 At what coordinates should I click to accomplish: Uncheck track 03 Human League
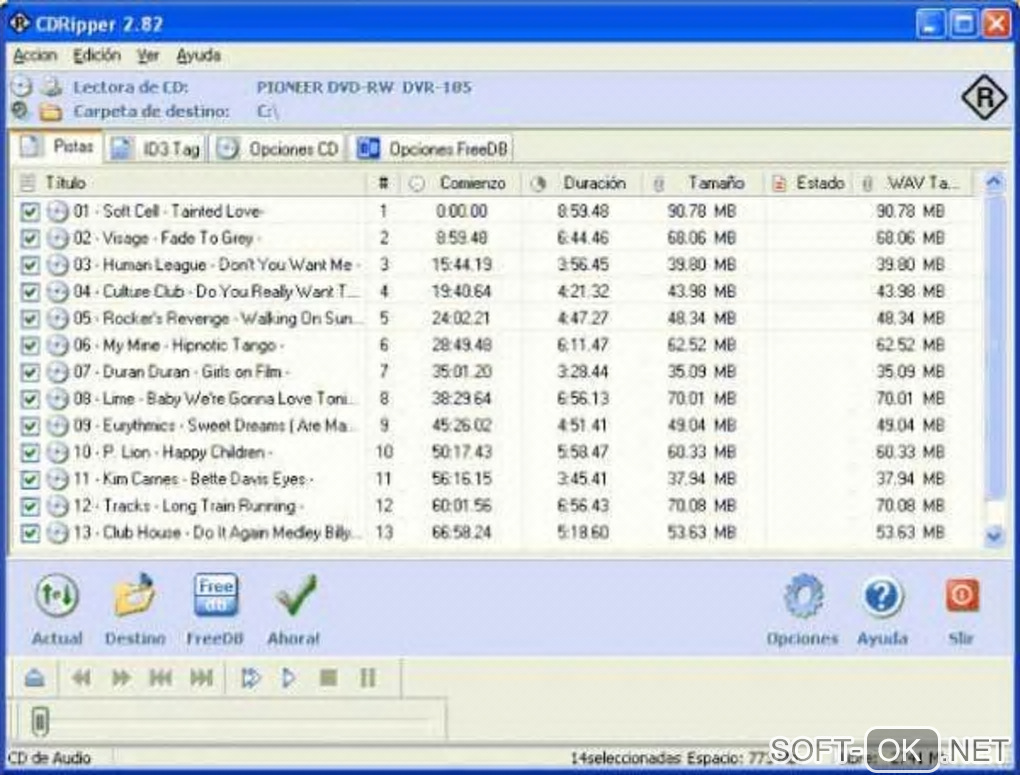(30, 265)
